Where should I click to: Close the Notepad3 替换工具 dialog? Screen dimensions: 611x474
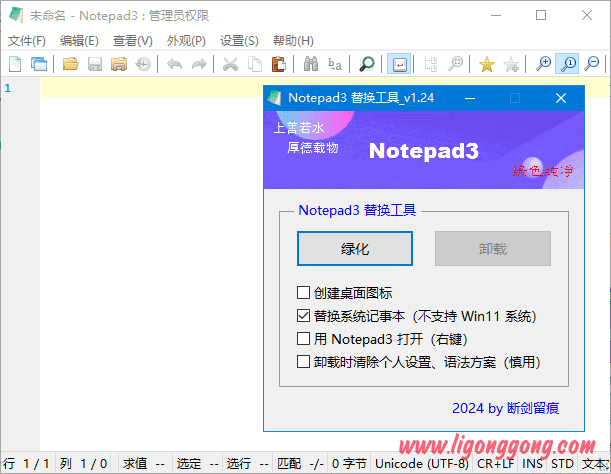pyautogui.click(x=561, y=98)
